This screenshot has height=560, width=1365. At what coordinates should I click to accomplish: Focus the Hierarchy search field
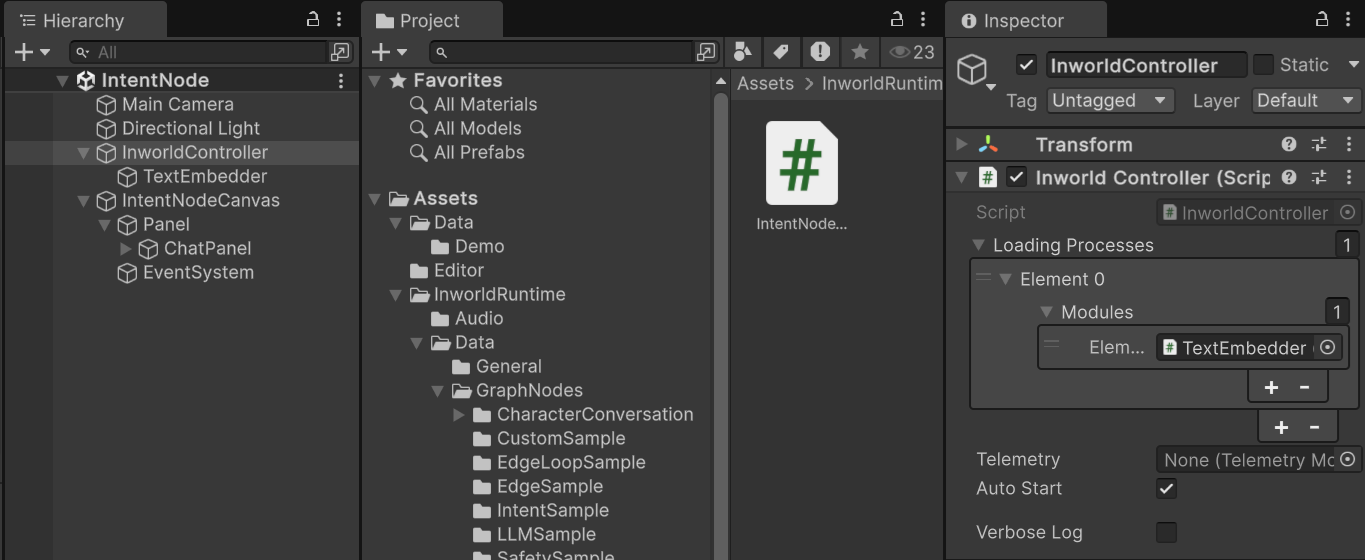point(198,52)
